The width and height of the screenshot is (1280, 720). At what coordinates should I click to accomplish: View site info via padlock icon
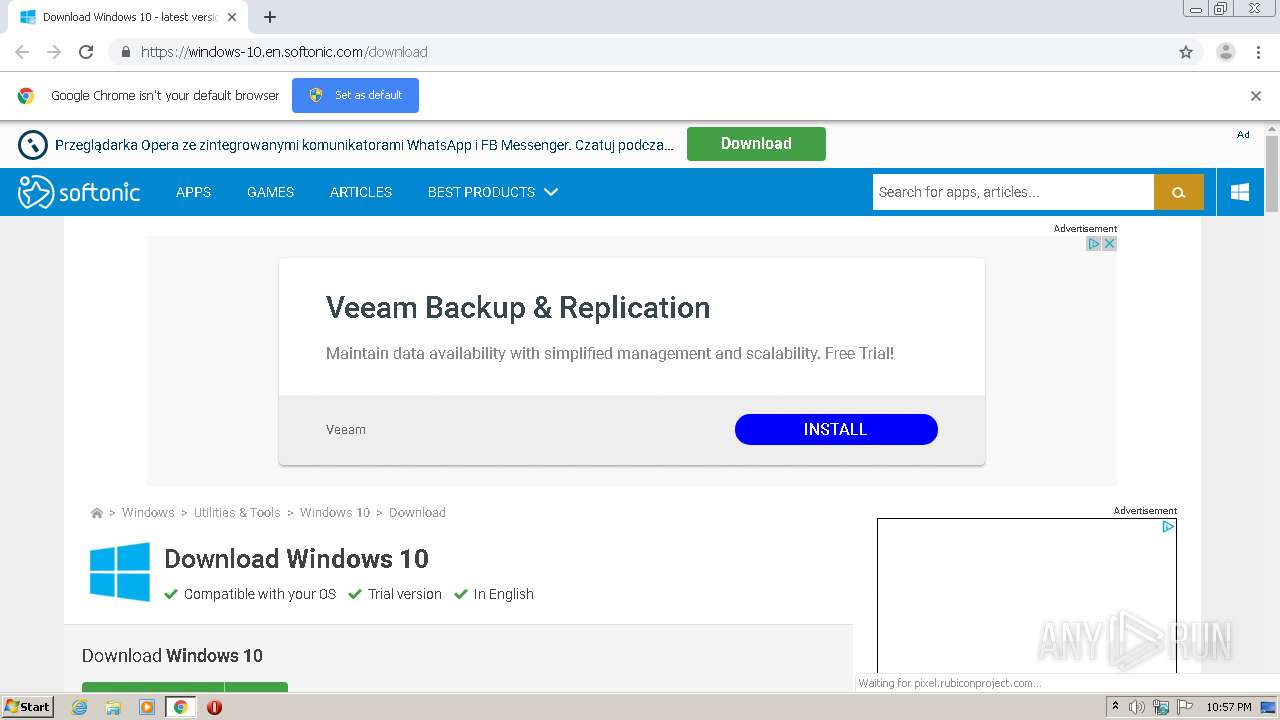click(x=125, y=52)
